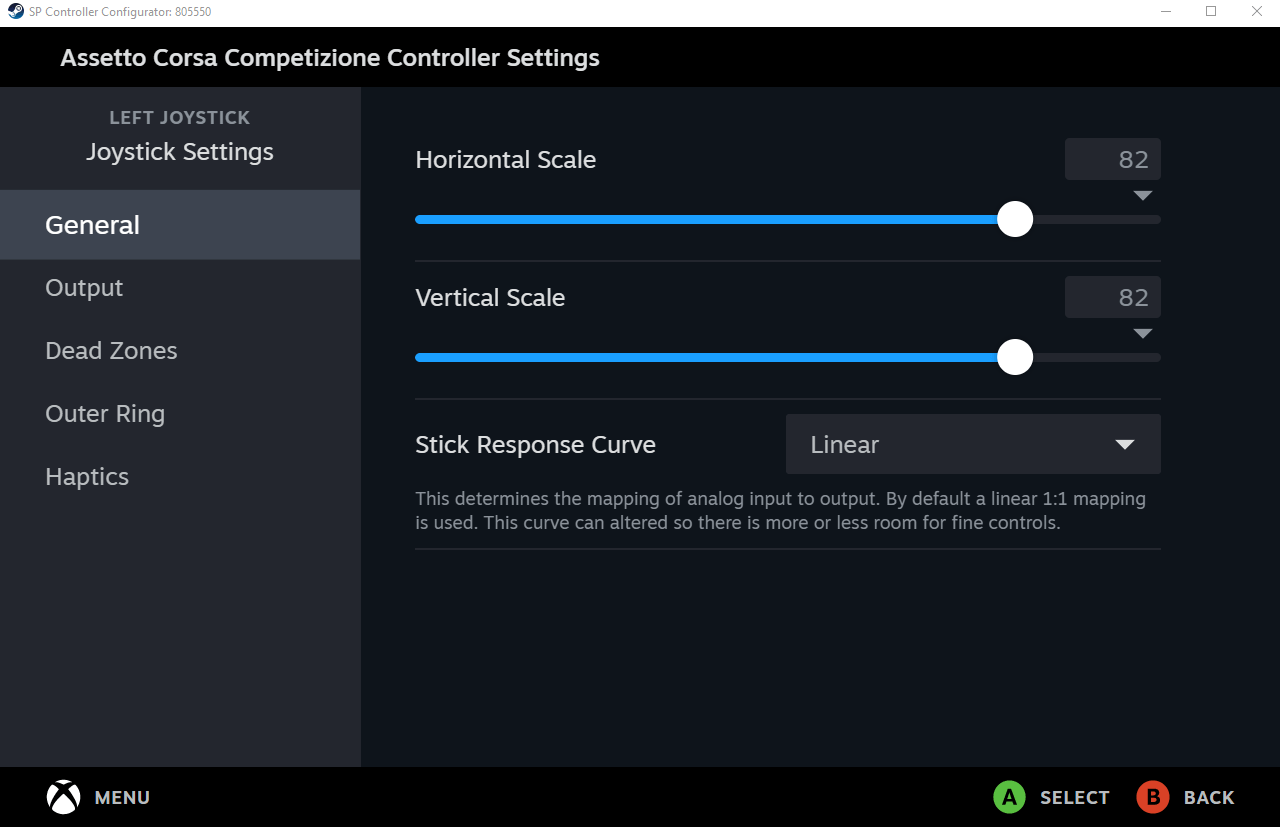Click the SELECT button label
The height and width of the screenshot is (827, 1280).
coord(1074,798)
